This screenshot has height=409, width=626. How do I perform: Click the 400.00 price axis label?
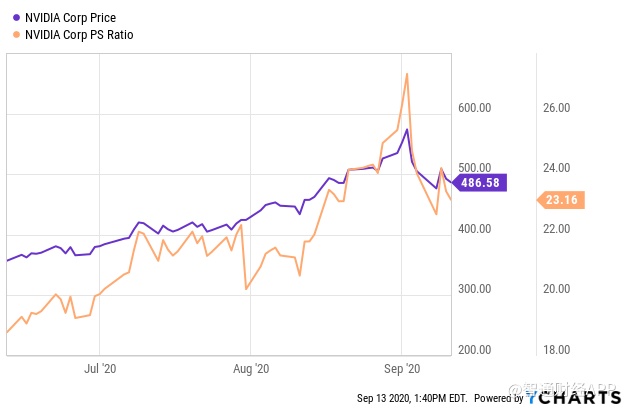coord(474,229)
